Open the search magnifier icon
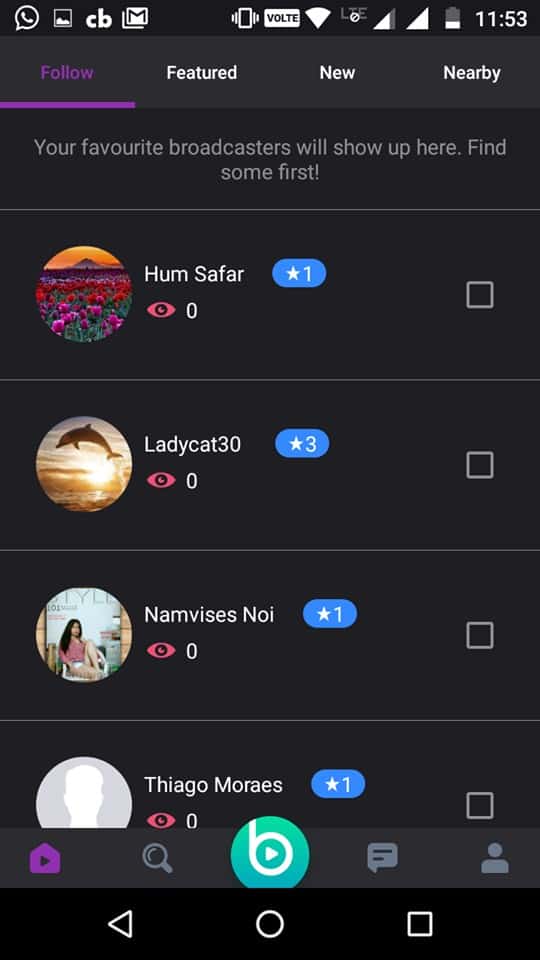Viewport: 540px width, 960px height. (157, 858)
